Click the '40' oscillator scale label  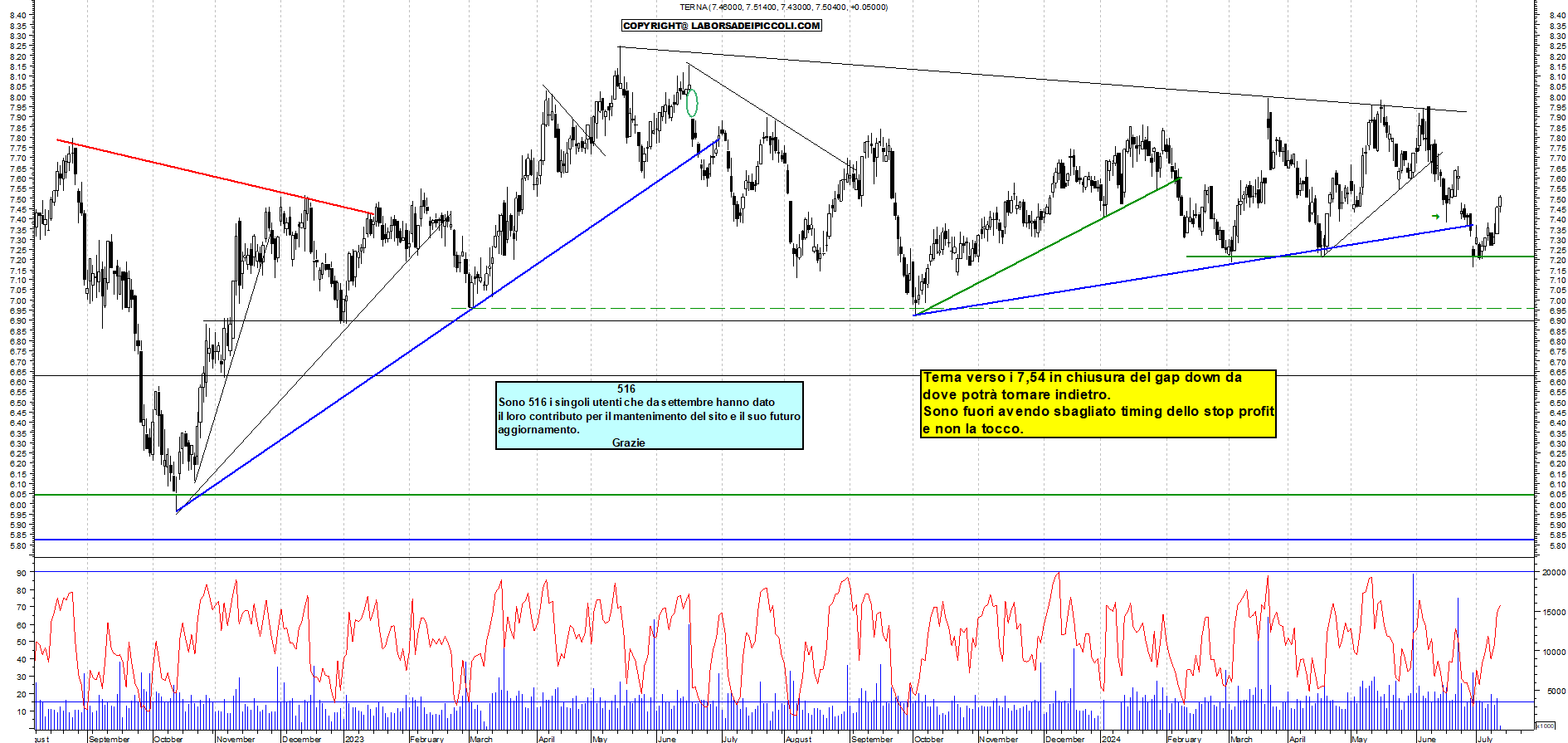[21, 660]
